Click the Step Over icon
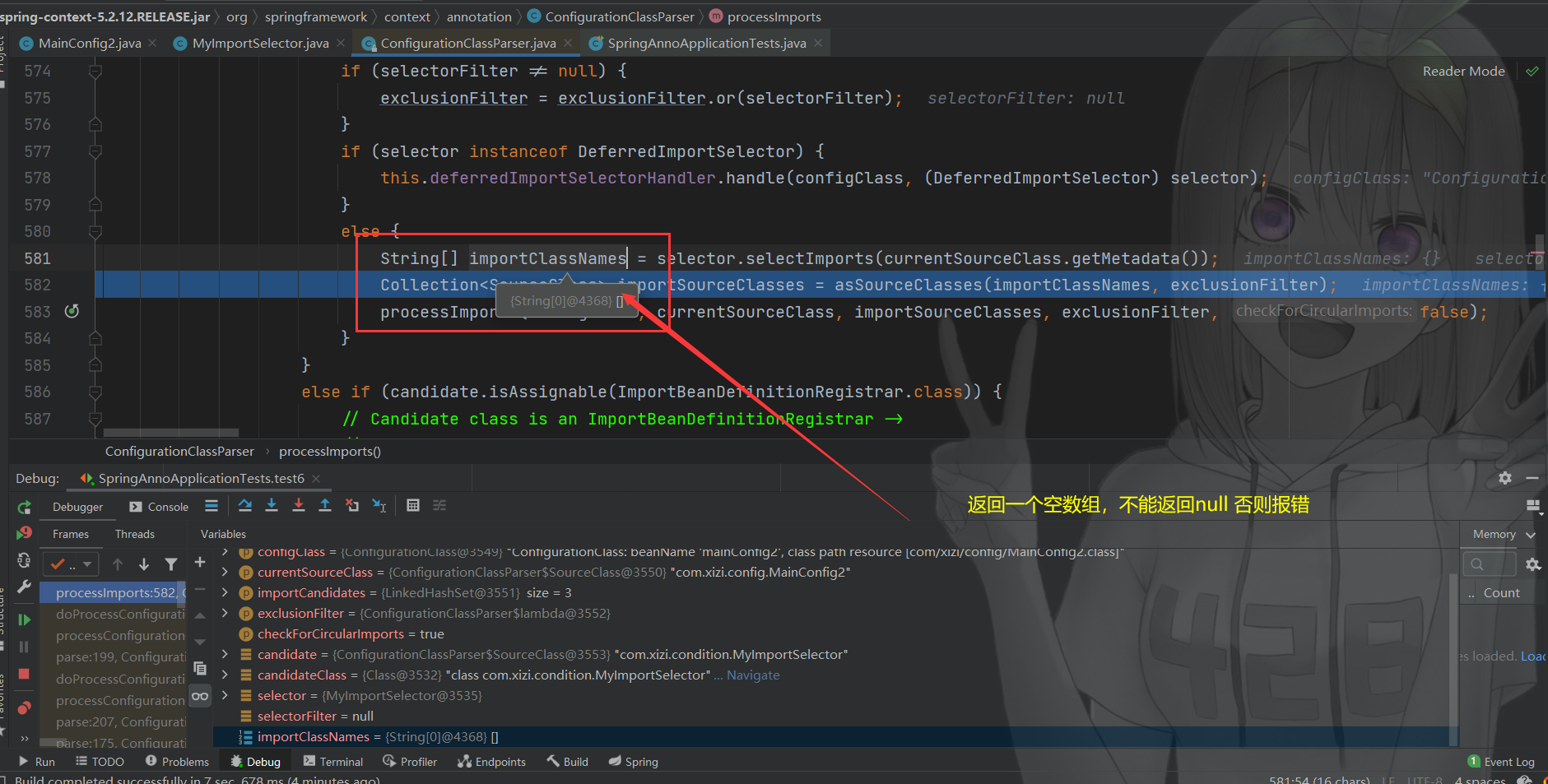 [245, 505]
